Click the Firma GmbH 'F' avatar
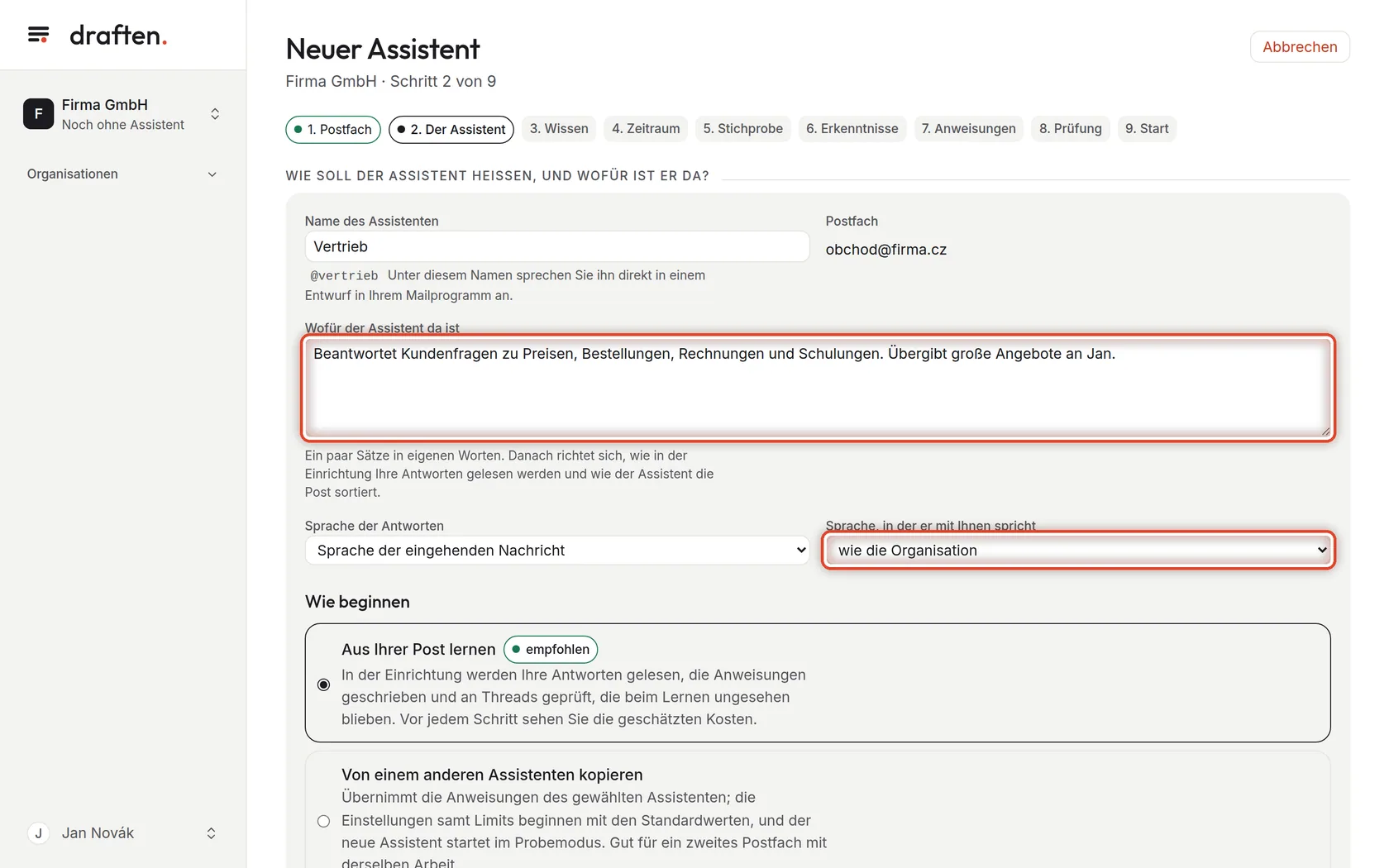This screenshot has width=1389, height=868. pos(38,114)
